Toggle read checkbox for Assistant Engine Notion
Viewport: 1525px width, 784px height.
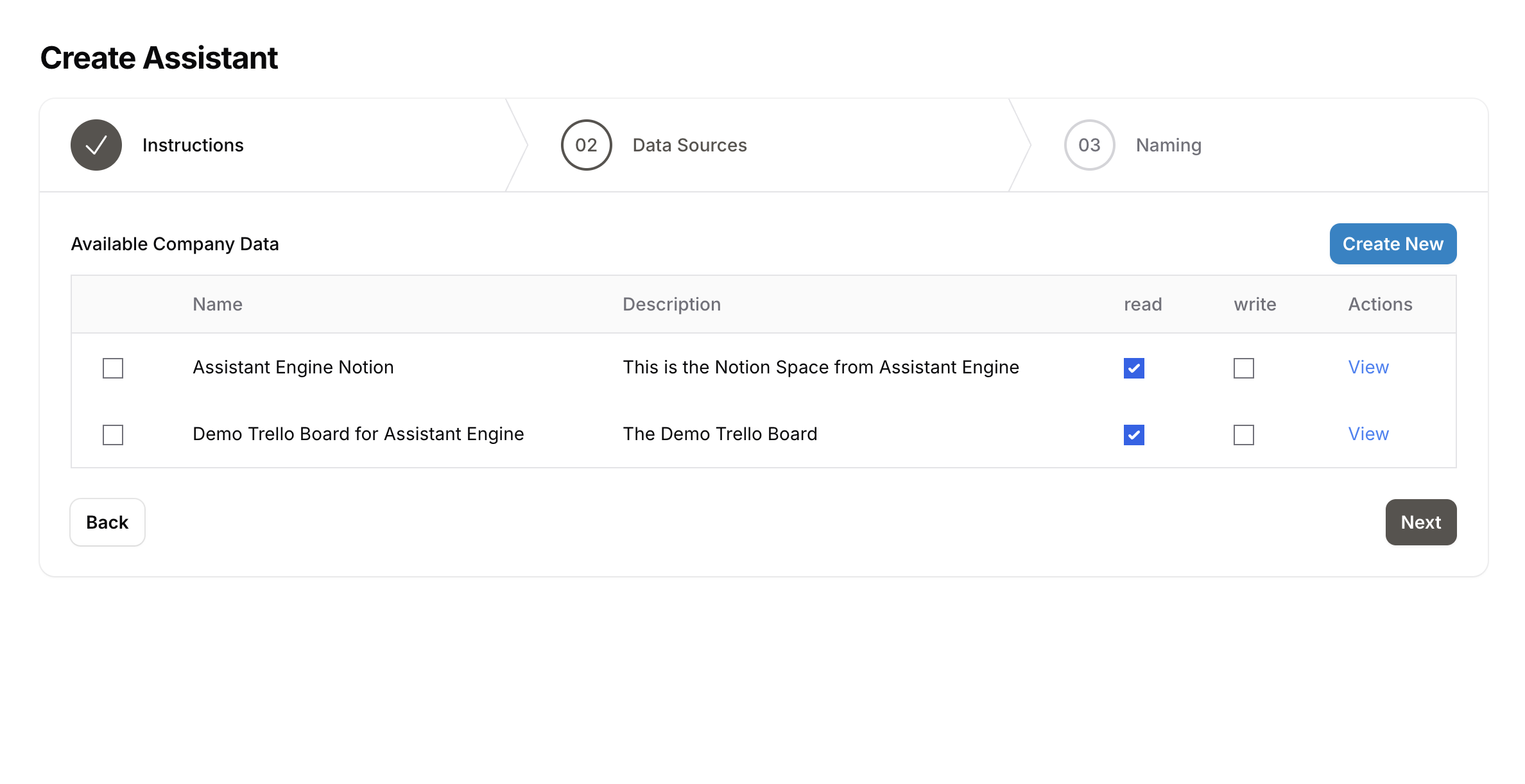click(1133, 368)
